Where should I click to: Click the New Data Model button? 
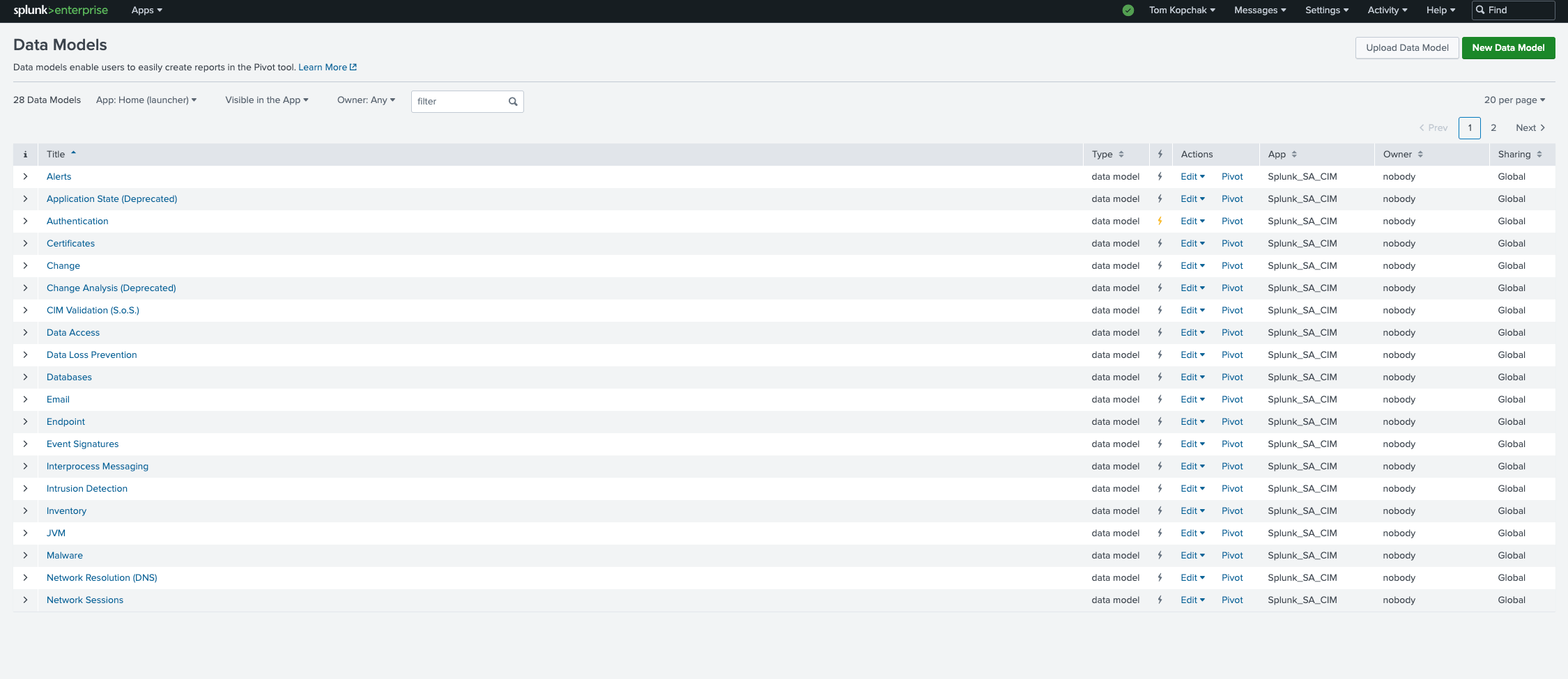point(1508,48)
